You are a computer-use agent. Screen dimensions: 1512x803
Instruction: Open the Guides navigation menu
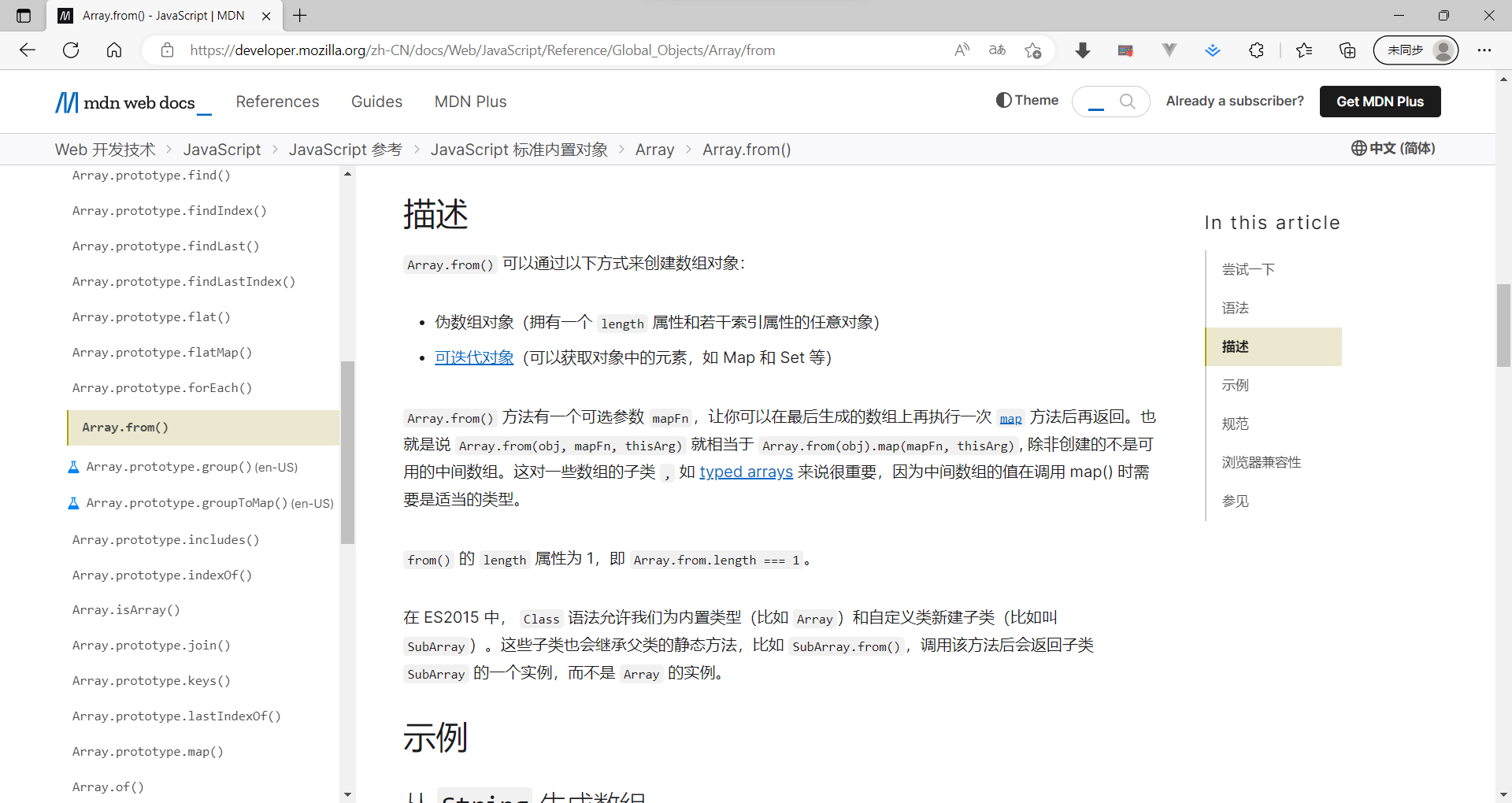click(x=376, y=102)
